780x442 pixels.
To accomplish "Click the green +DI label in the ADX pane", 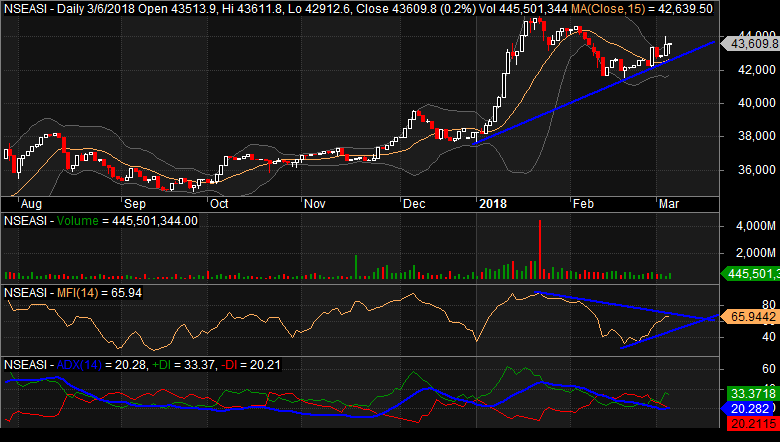I will [x=161, y=365].
